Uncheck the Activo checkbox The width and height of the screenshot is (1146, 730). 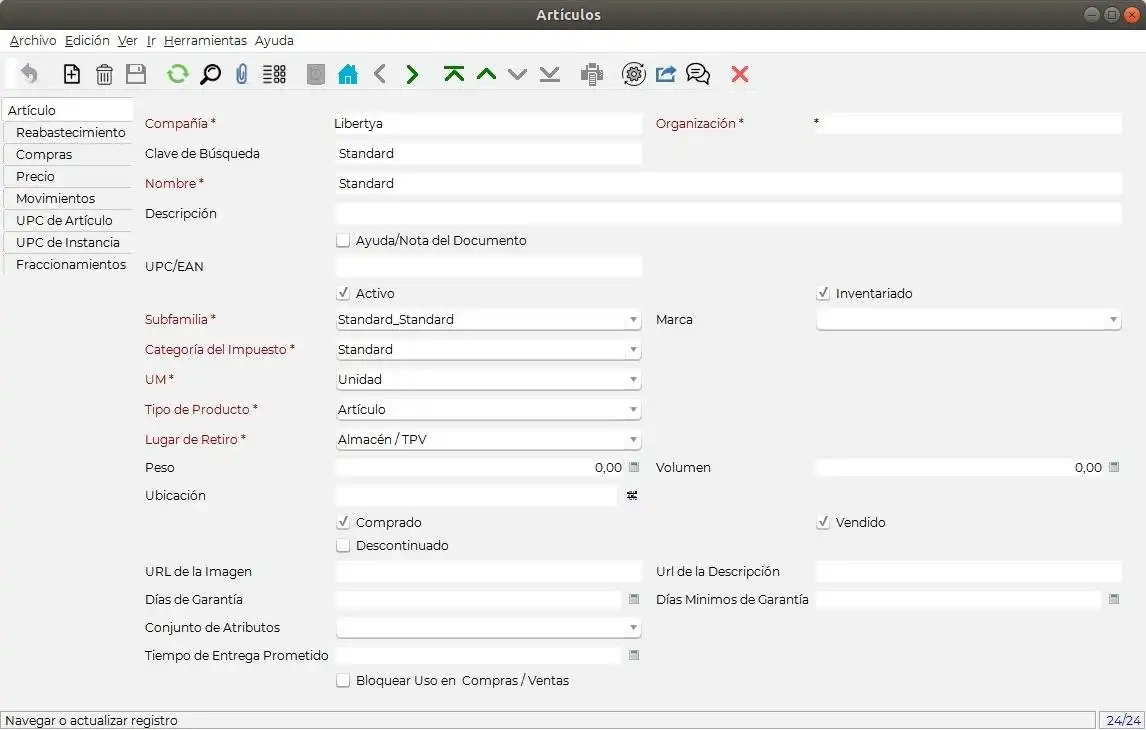(x=343, y=293)
